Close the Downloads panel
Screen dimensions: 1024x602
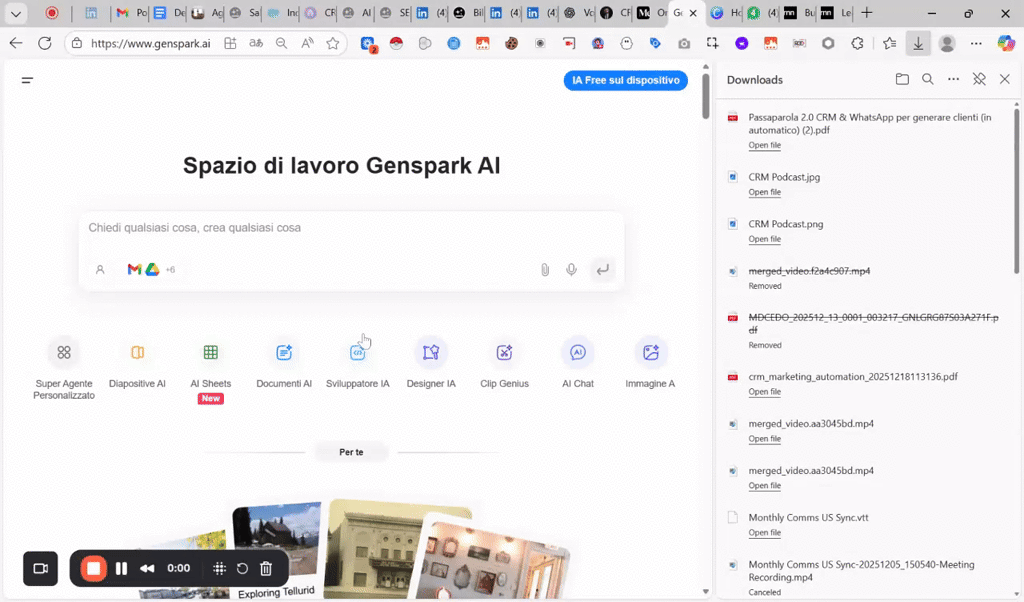coord(1004,80)
